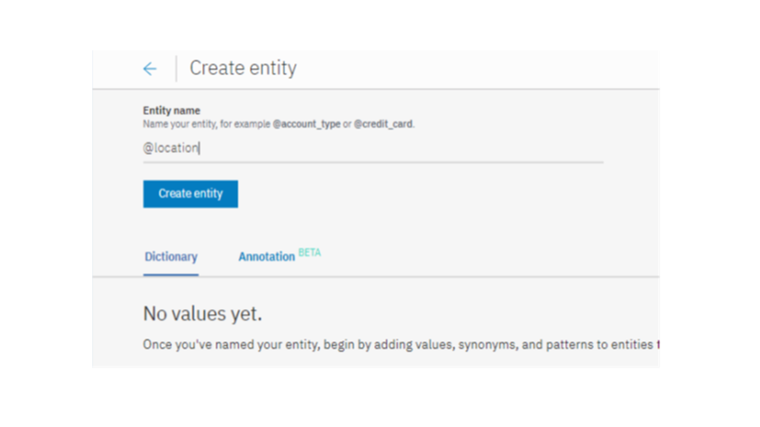Switch to the Dictionary tab

point(171,257)
